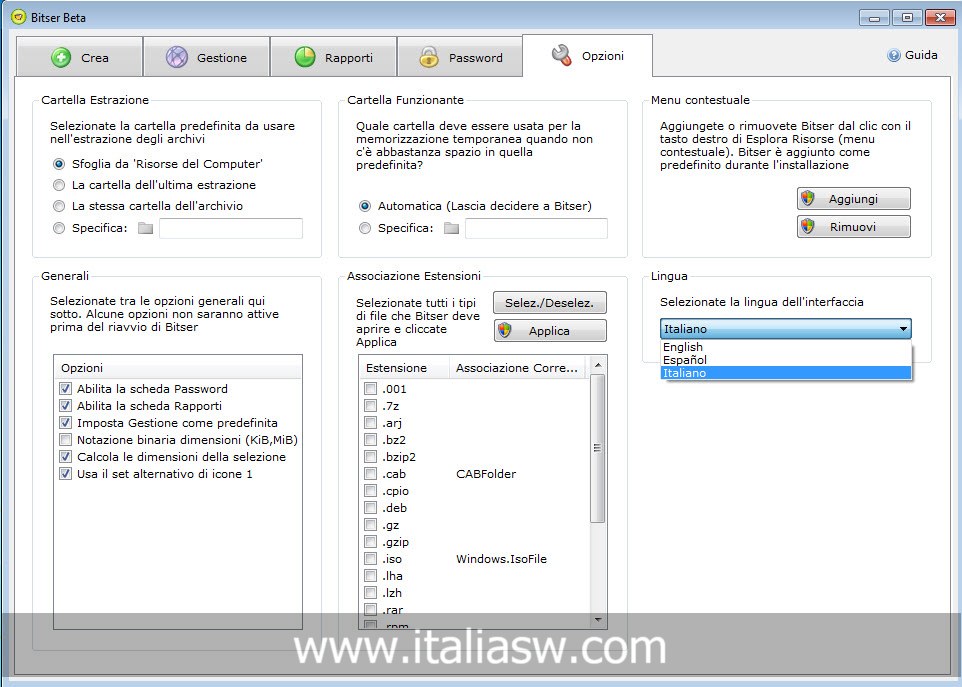
Task: Select the Opzioni tab
Action: [x=587, y=55]
